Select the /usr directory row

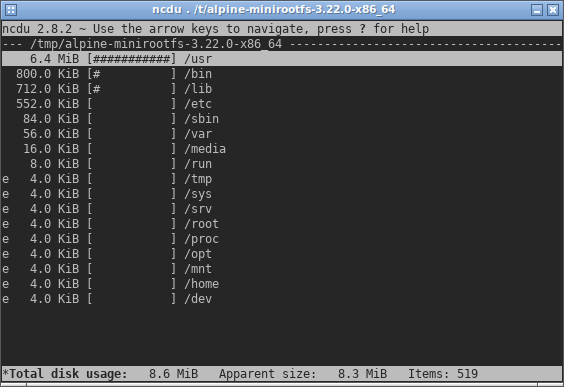(282, 59)
